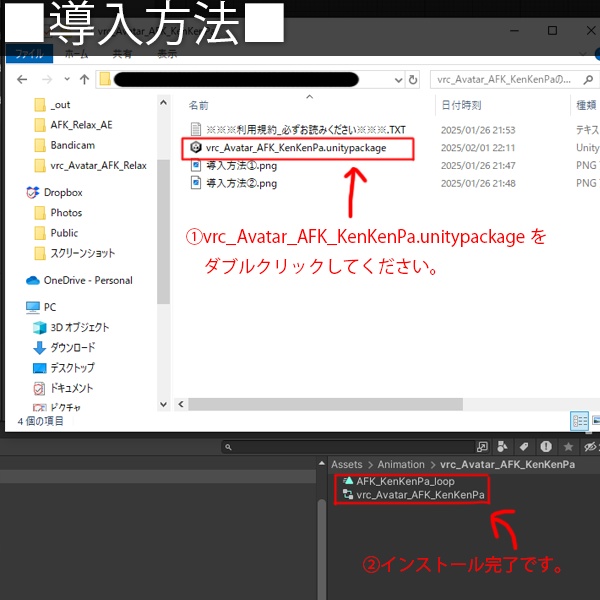
Task: Click vrc_Avatar_AFK_KenKenPa breadcrumb folder
Action: point(507,465)
